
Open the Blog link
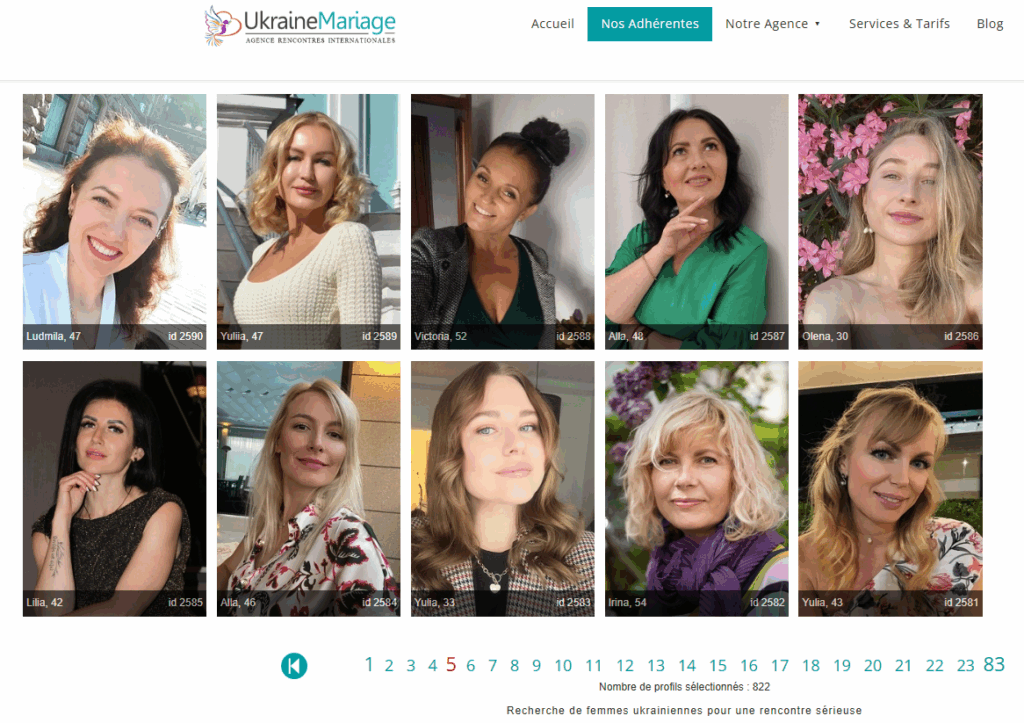tap(989, 24)
